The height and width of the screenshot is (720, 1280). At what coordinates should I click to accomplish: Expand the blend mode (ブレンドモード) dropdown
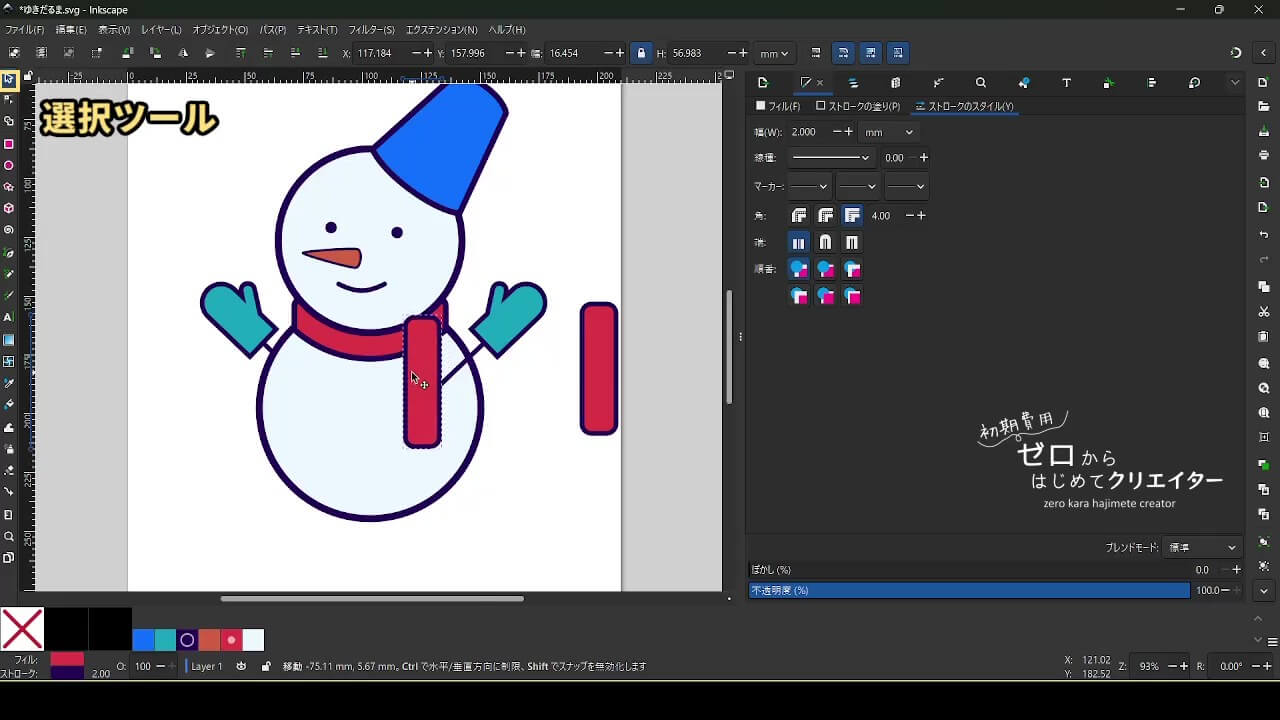coord(1203,548)
